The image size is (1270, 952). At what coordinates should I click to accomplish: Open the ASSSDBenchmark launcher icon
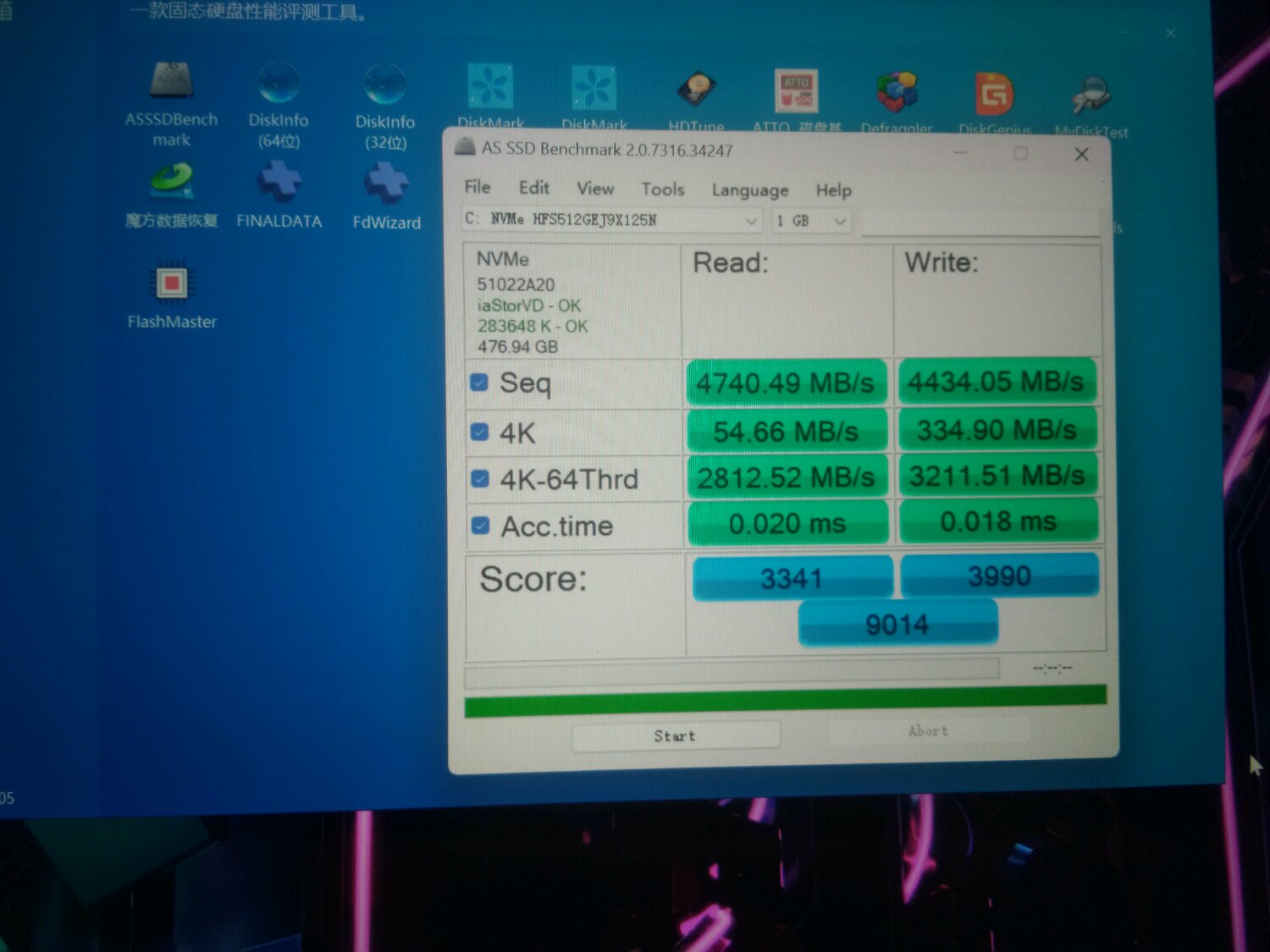(172, 81)
